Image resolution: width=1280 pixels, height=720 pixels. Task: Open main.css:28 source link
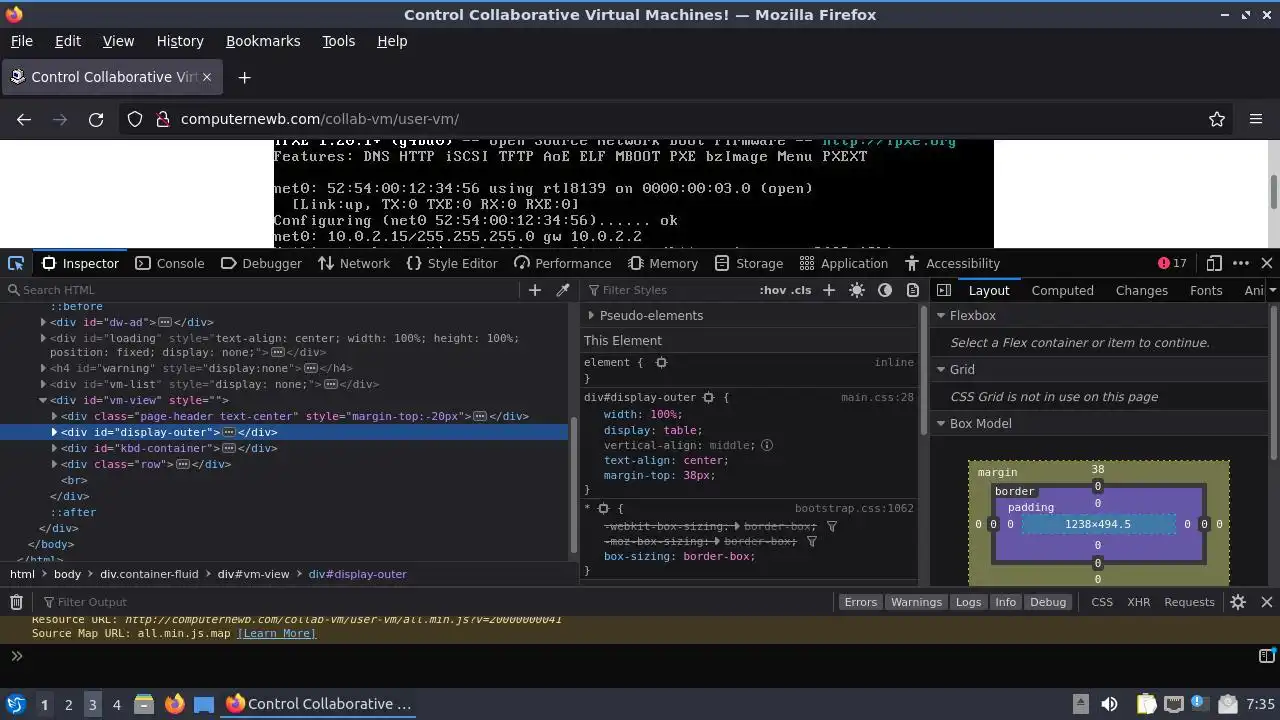pyautogui.click(x=877, y=397)
